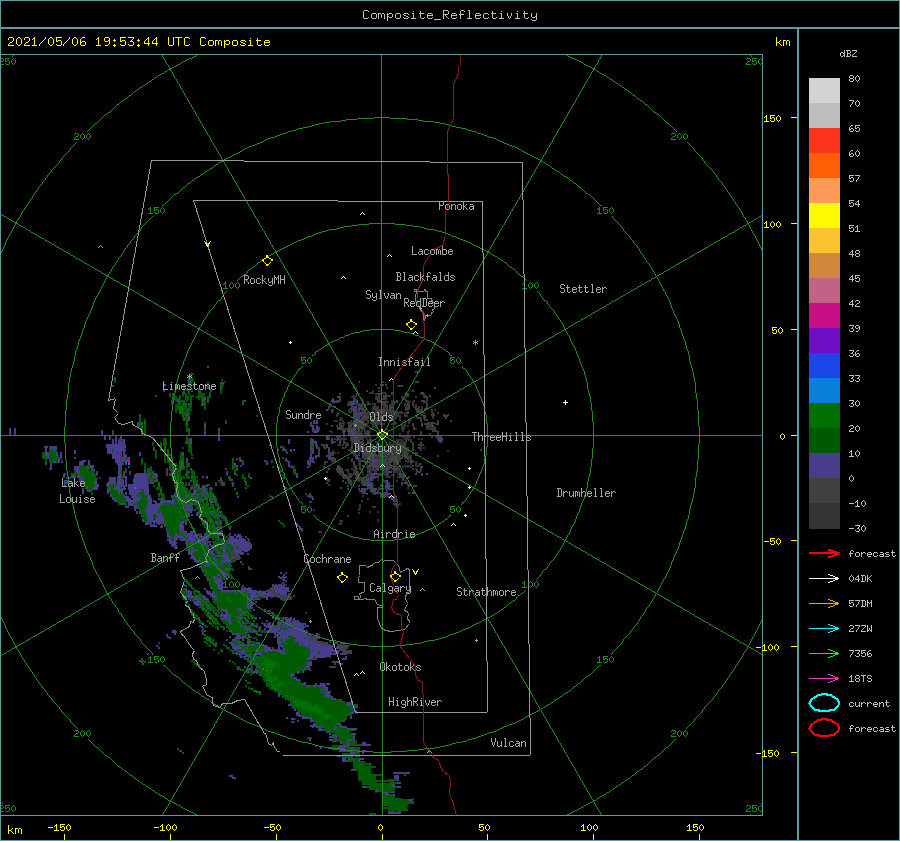Viewport: 900px width, 841px height.
Task: Click the yellow diamond marker below RedDeer
Action: 412,325
